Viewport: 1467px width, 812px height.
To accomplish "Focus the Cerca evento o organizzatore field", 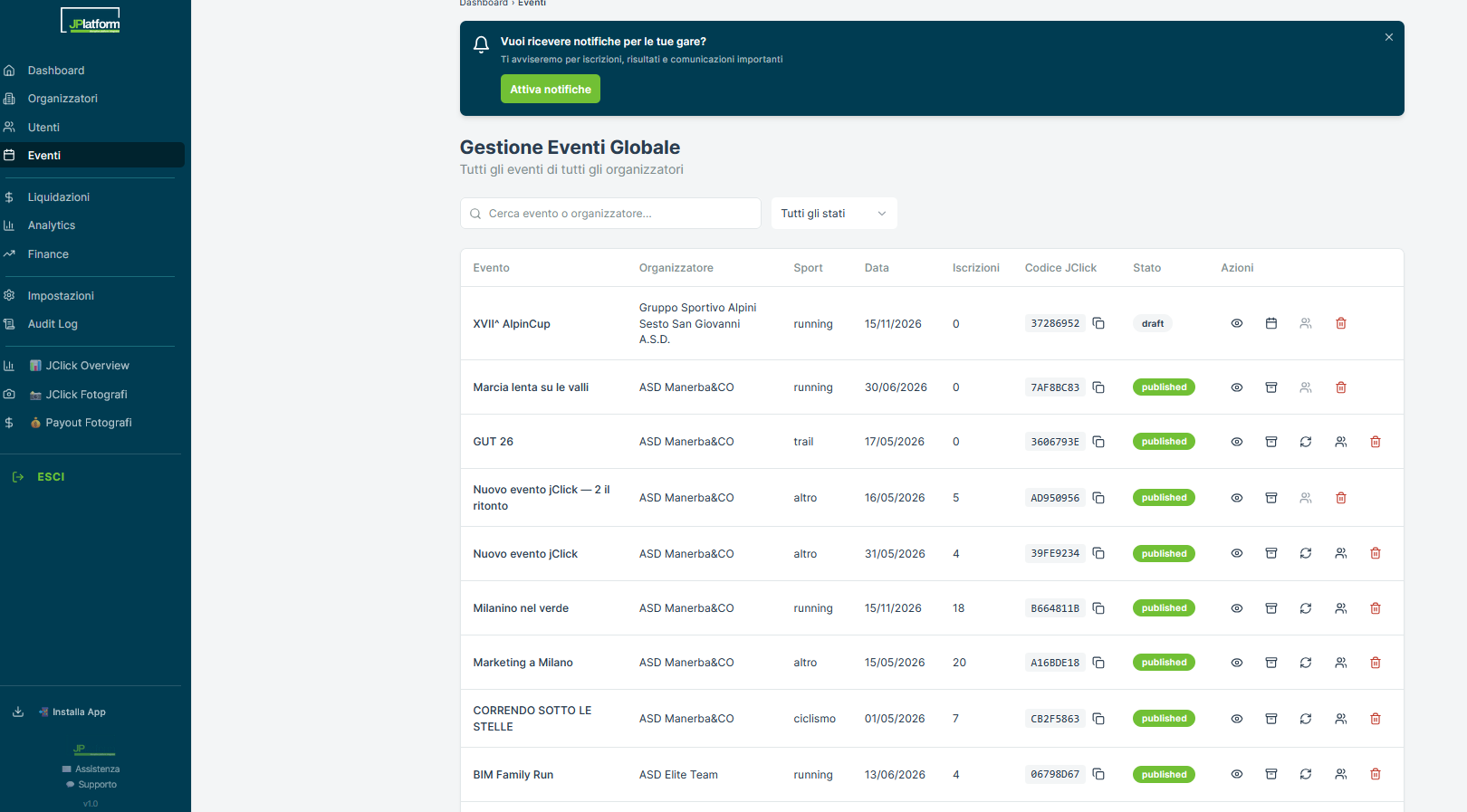I will click(610, 214).
